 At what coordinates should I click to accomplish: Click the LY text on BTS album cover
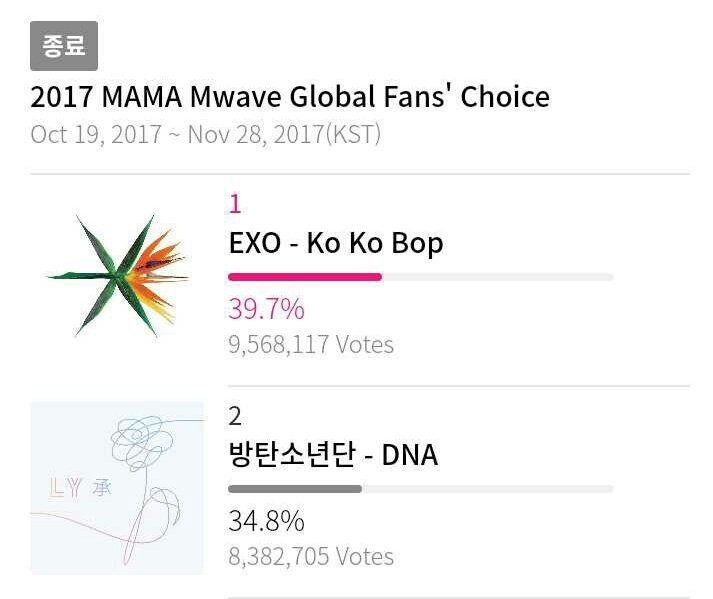65,488
